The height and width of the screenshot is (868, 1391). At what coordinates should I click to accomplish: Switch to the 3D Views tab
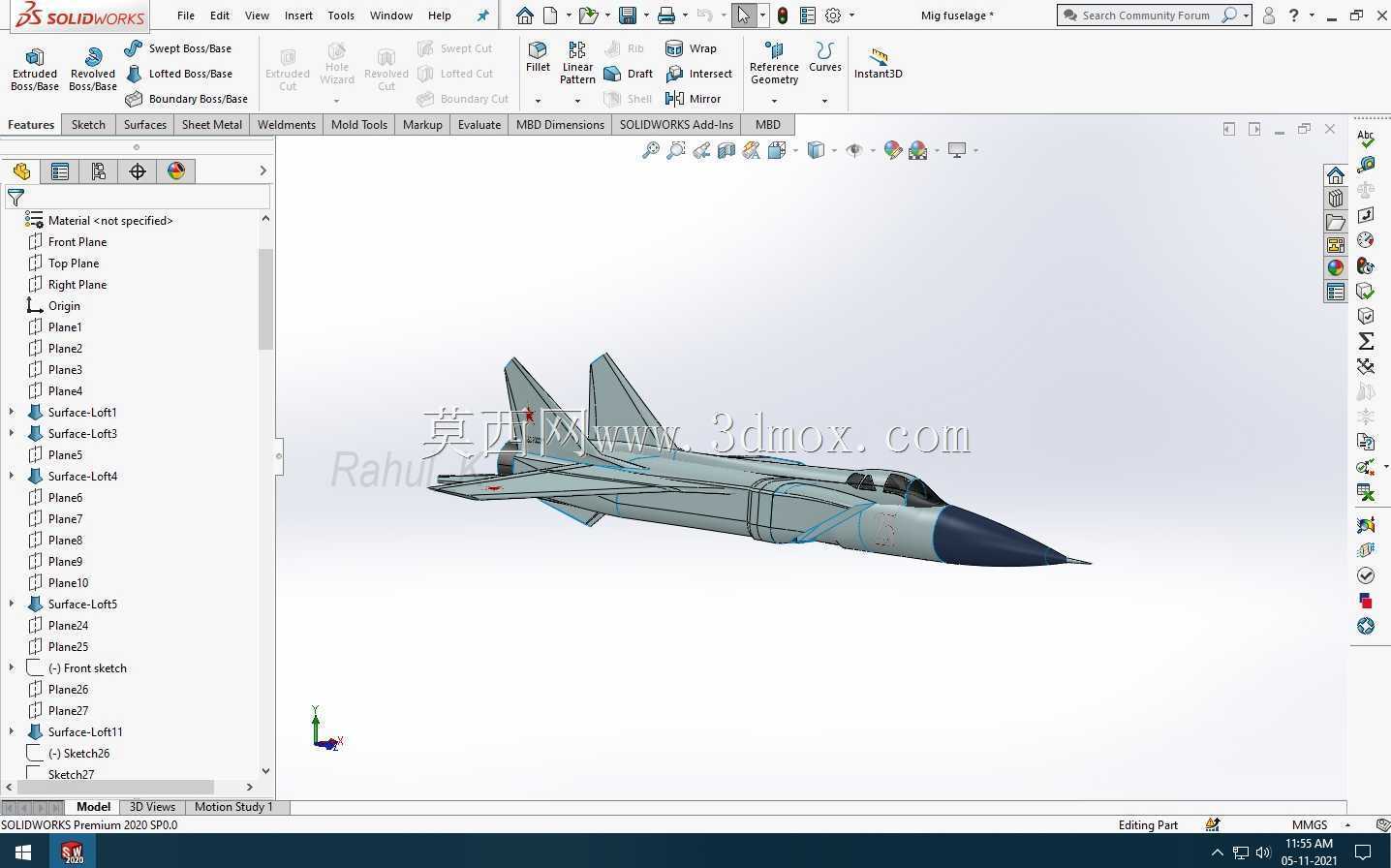[152, 807]
